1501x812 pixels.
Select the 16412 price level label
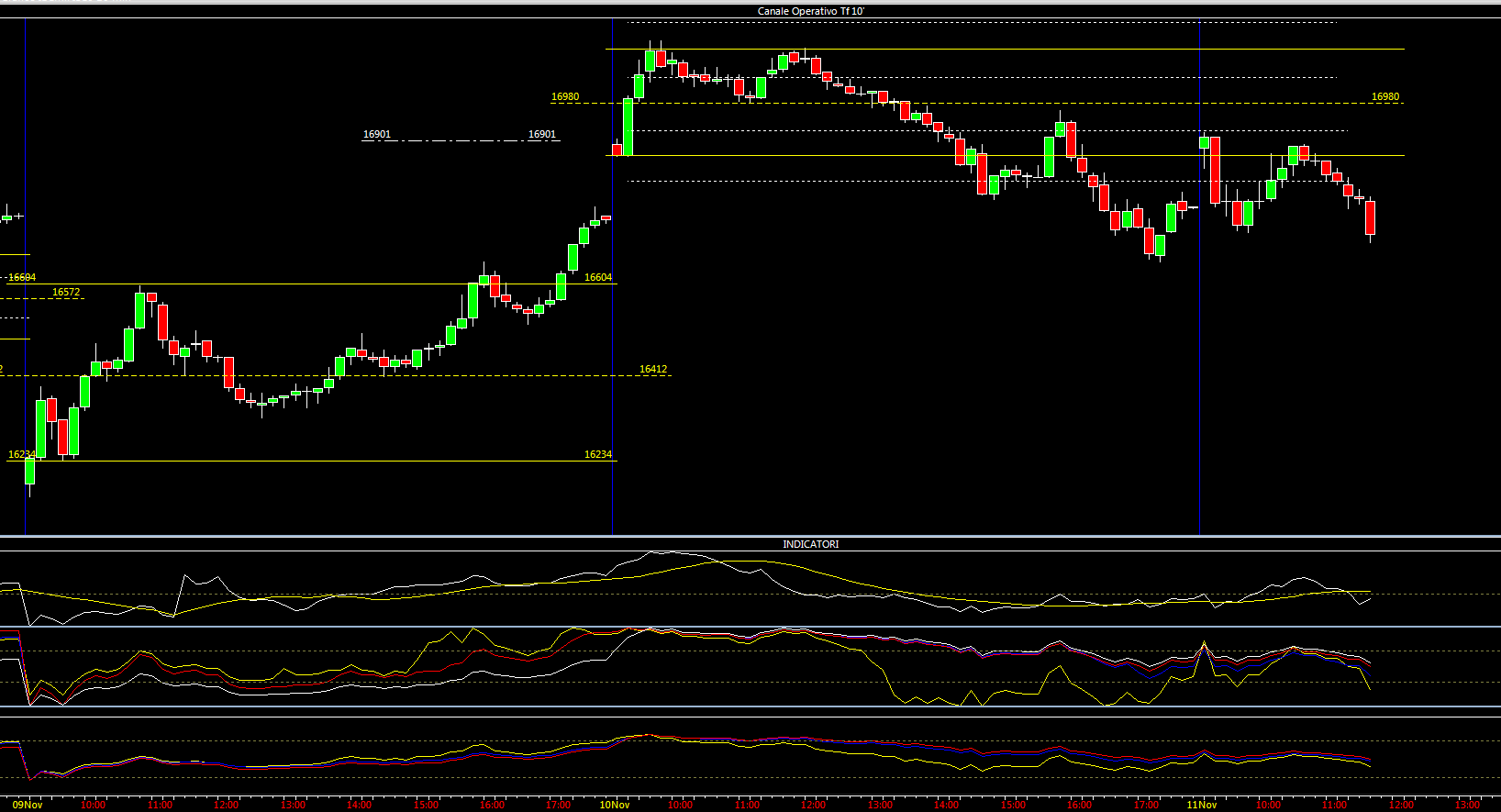pyautogui.click(x=653, y=369)
